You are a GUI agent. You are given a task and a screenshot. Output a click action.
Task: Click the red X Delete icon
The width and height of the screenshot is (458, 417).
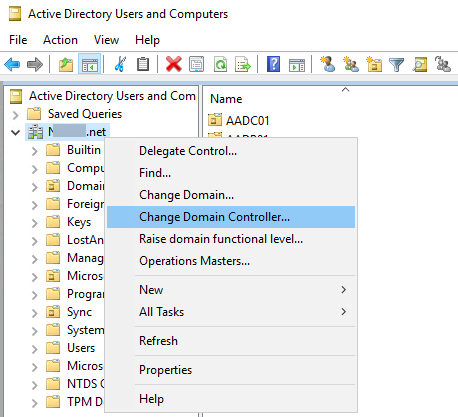coord(174,64)
